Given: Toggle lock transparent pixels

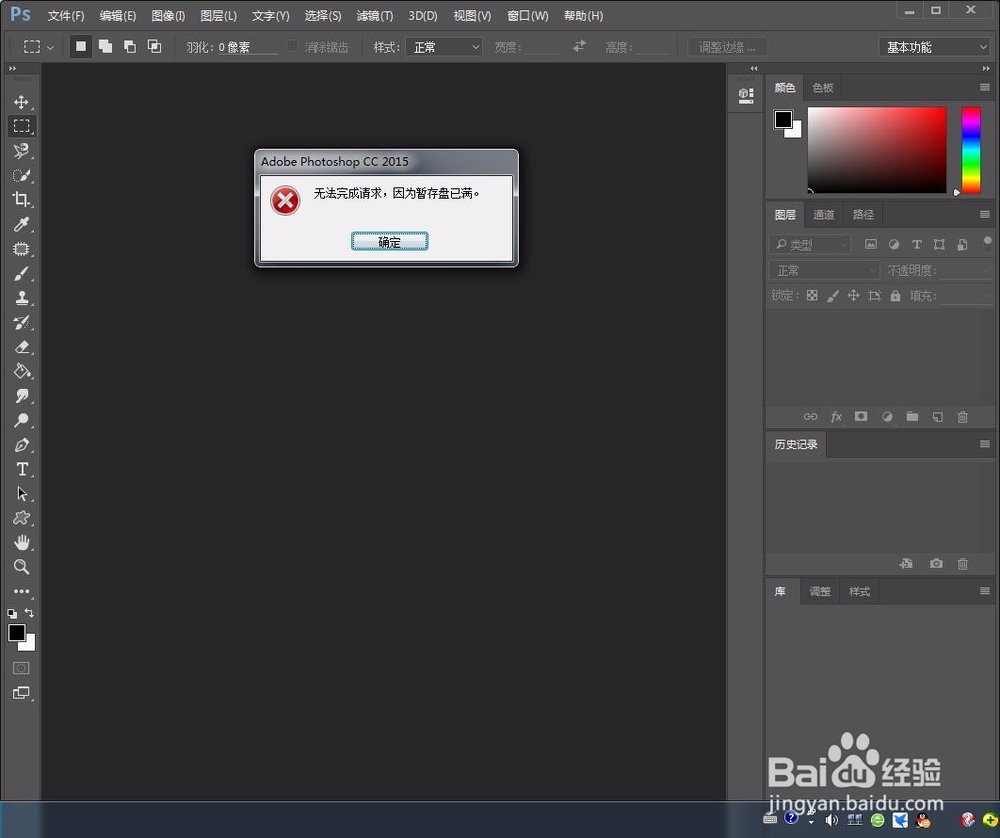Looking at the screenshot, I should click(812, 295).
